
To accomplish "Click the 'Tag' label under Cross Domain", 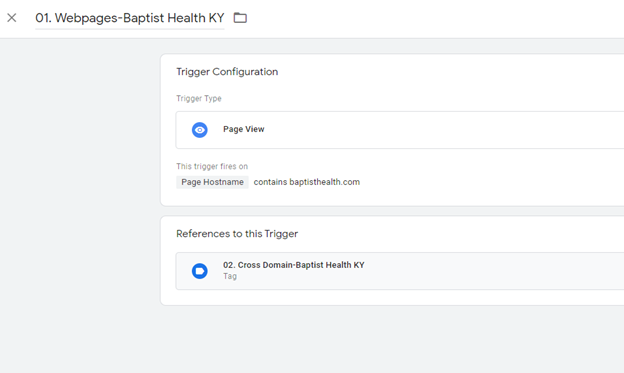I will (230, 276).
